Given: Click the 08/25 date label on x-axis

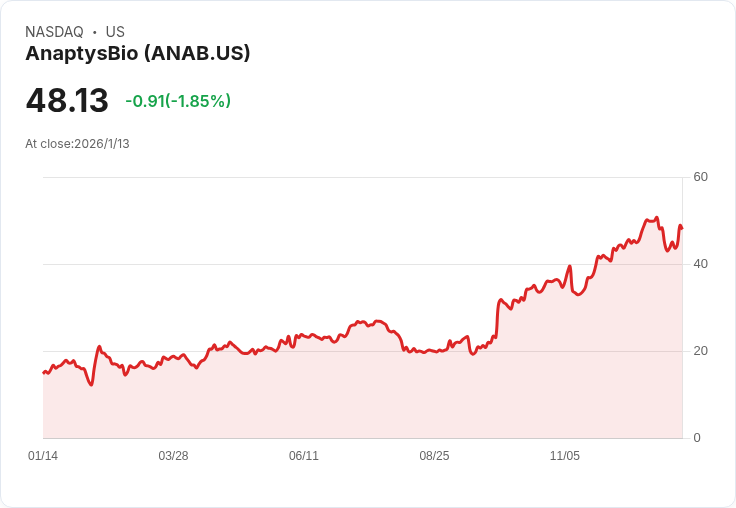Looking at the screenshot, I should coord(434,455).
